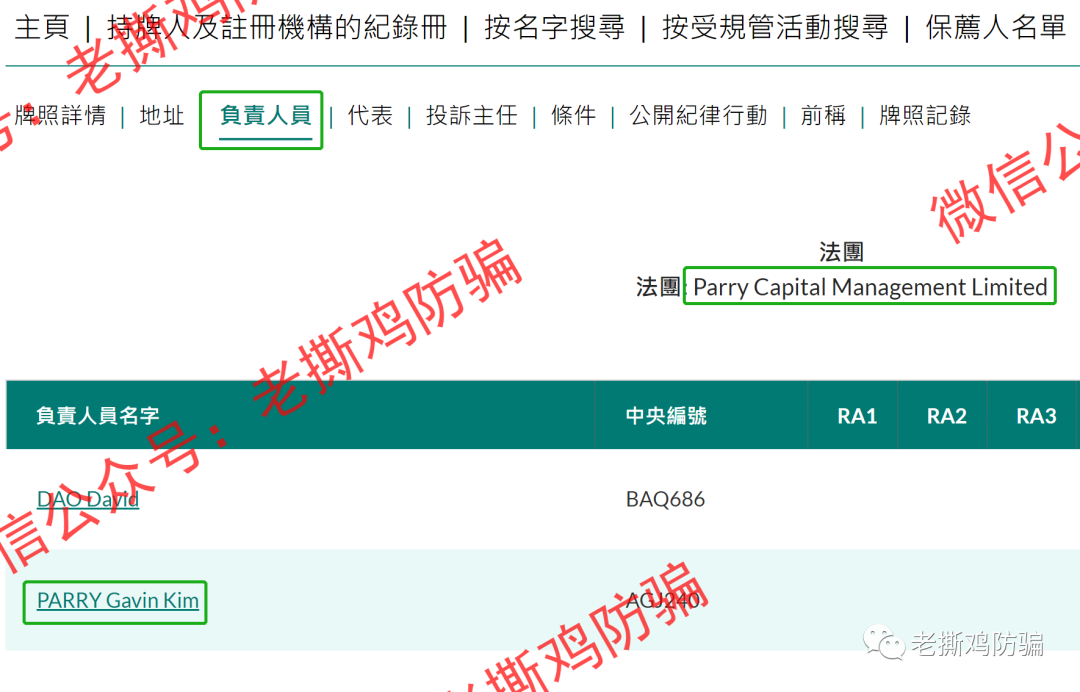Viewport: 1080px width, 692px height.
Task: Open PARRY Gavin Kim's details link
Action: 118,600
